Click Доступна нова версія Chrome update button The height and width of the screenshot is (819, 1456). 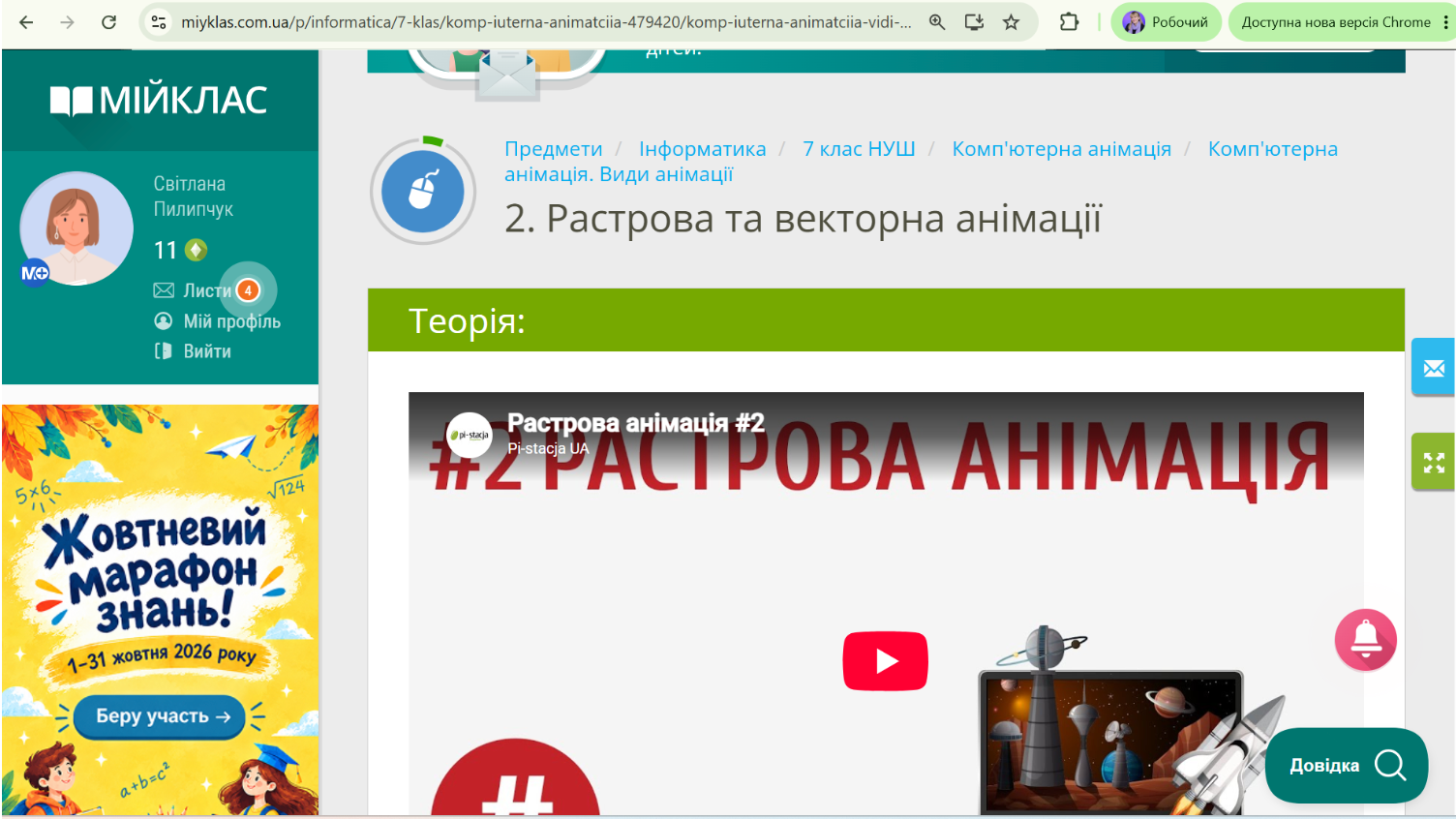[x=1335, y=22]
